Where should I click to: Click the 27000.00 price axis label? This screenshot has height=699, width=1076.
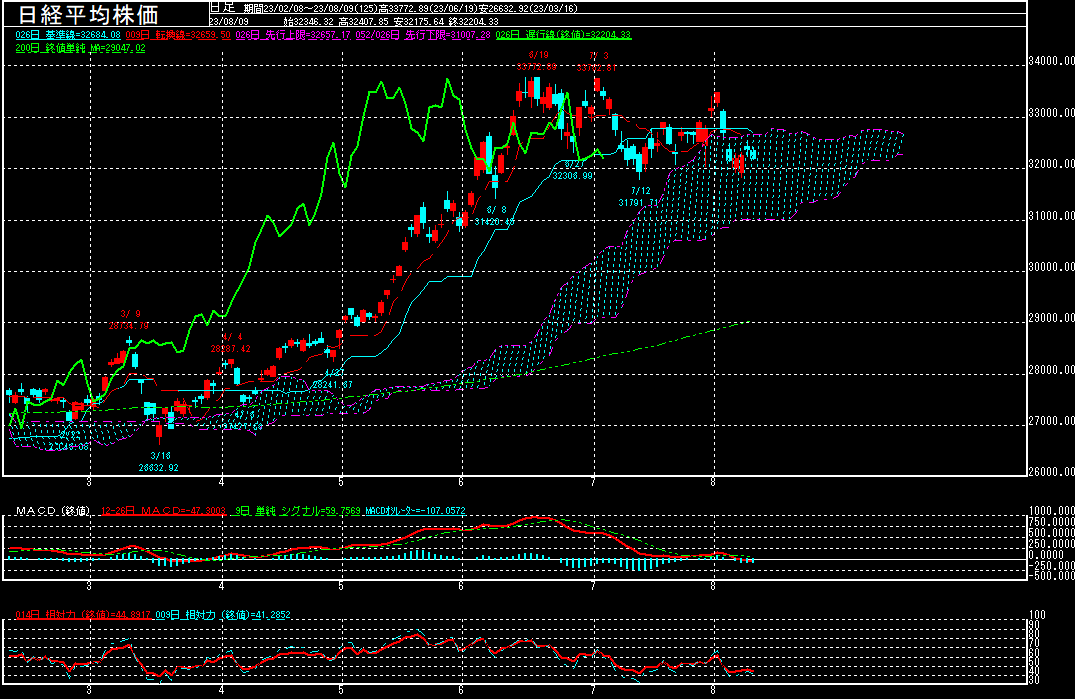(x=1052, y=420)
